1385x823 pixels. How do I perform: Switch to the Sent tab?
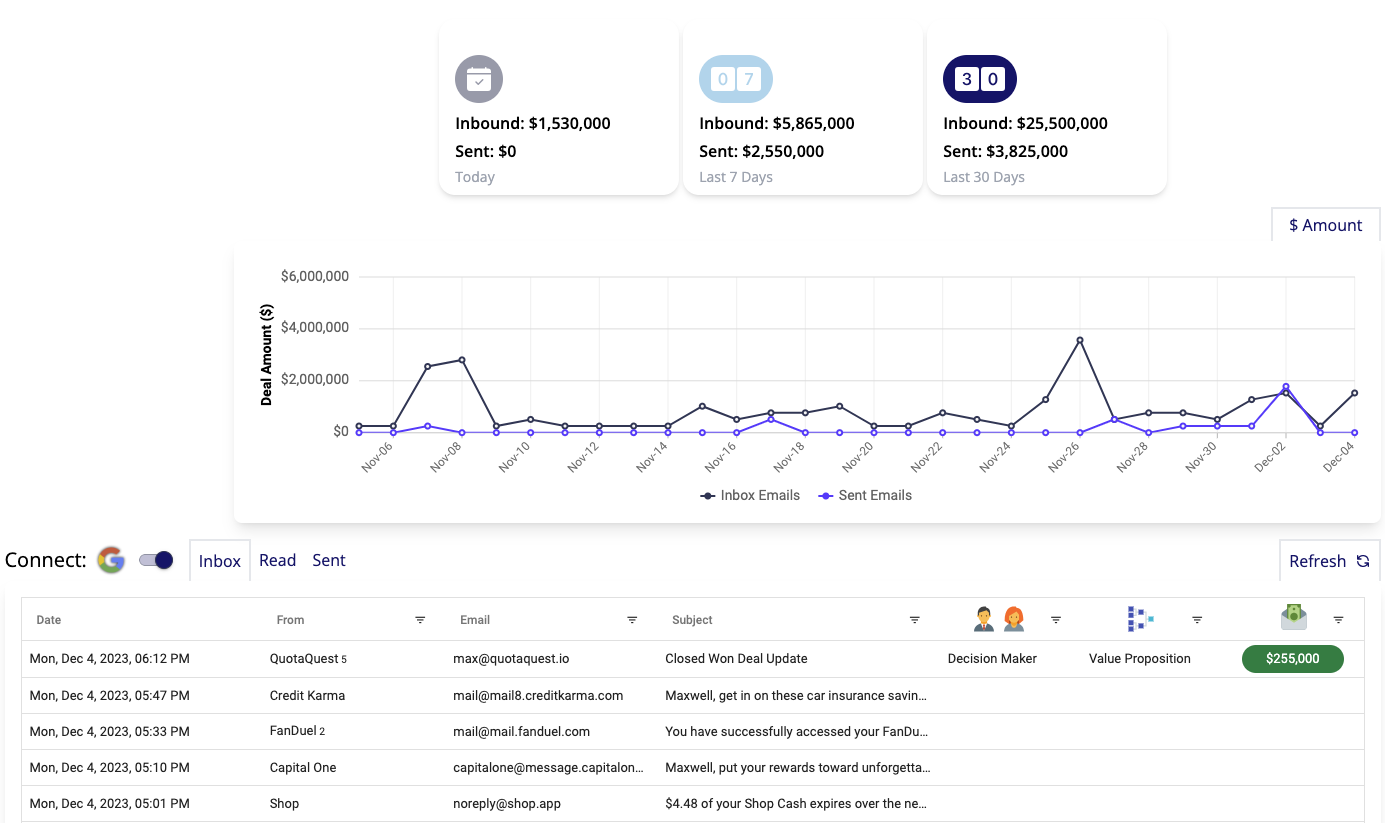pyautogui.click(x=328, y=560)
